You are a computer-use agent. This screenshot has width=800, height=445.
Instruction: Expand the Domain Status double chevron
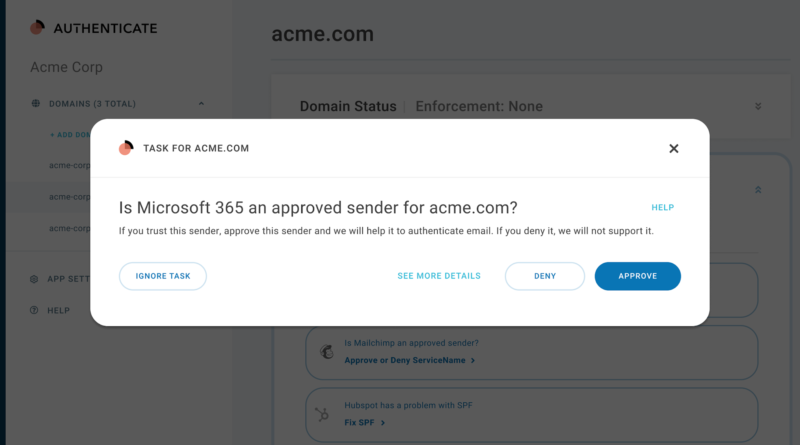coord(758,106)
